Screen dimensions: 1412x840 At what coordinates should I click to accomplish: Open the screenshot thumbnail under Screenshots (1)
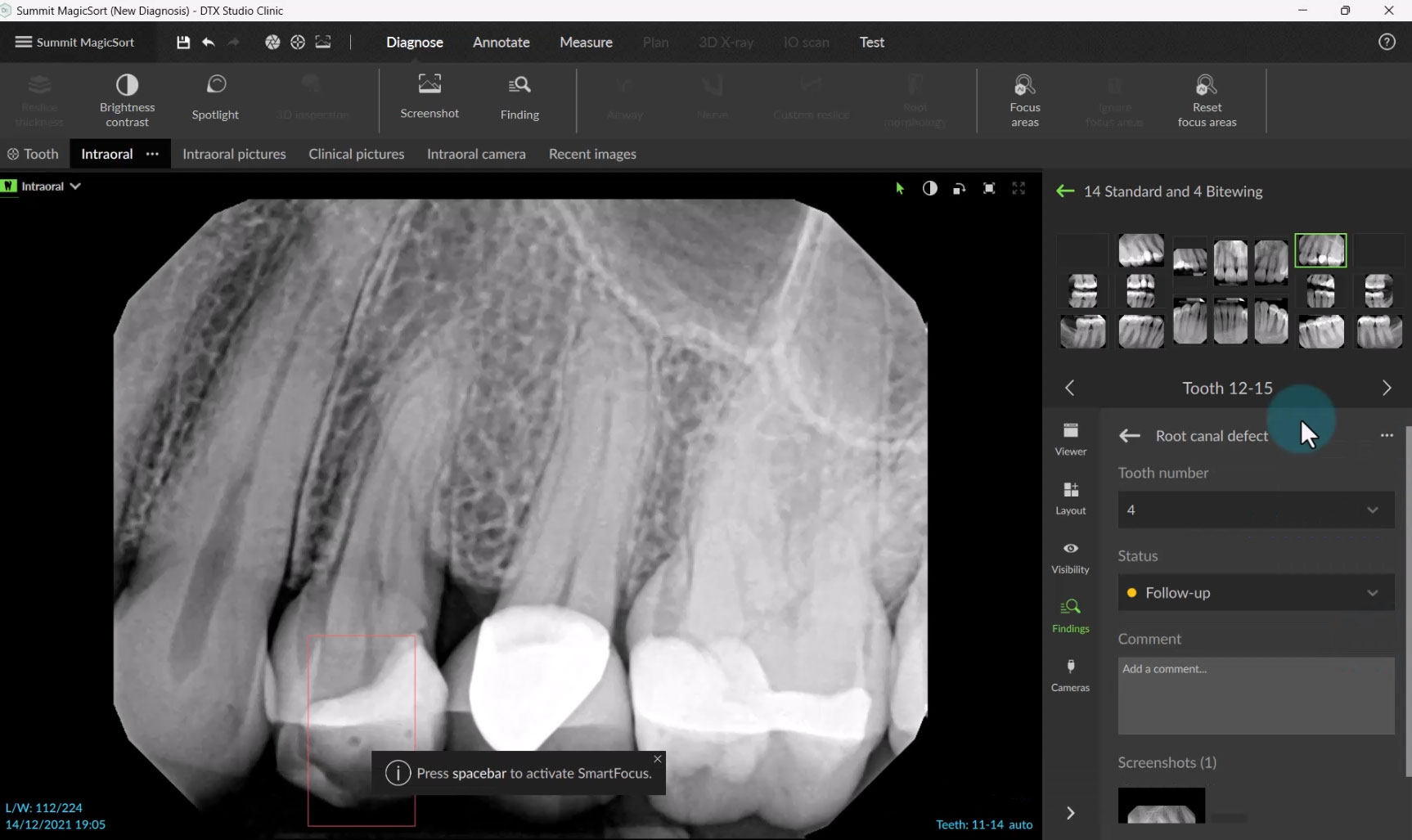[x=1162, y=806]
